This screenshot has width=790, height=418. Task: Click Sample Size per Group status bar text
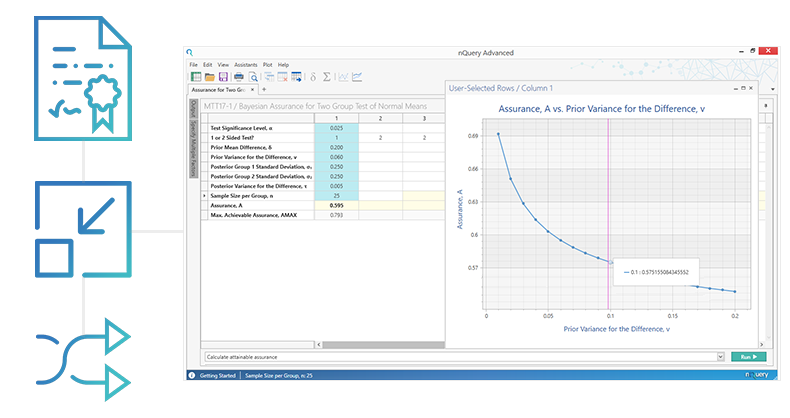tap(279, 376)
